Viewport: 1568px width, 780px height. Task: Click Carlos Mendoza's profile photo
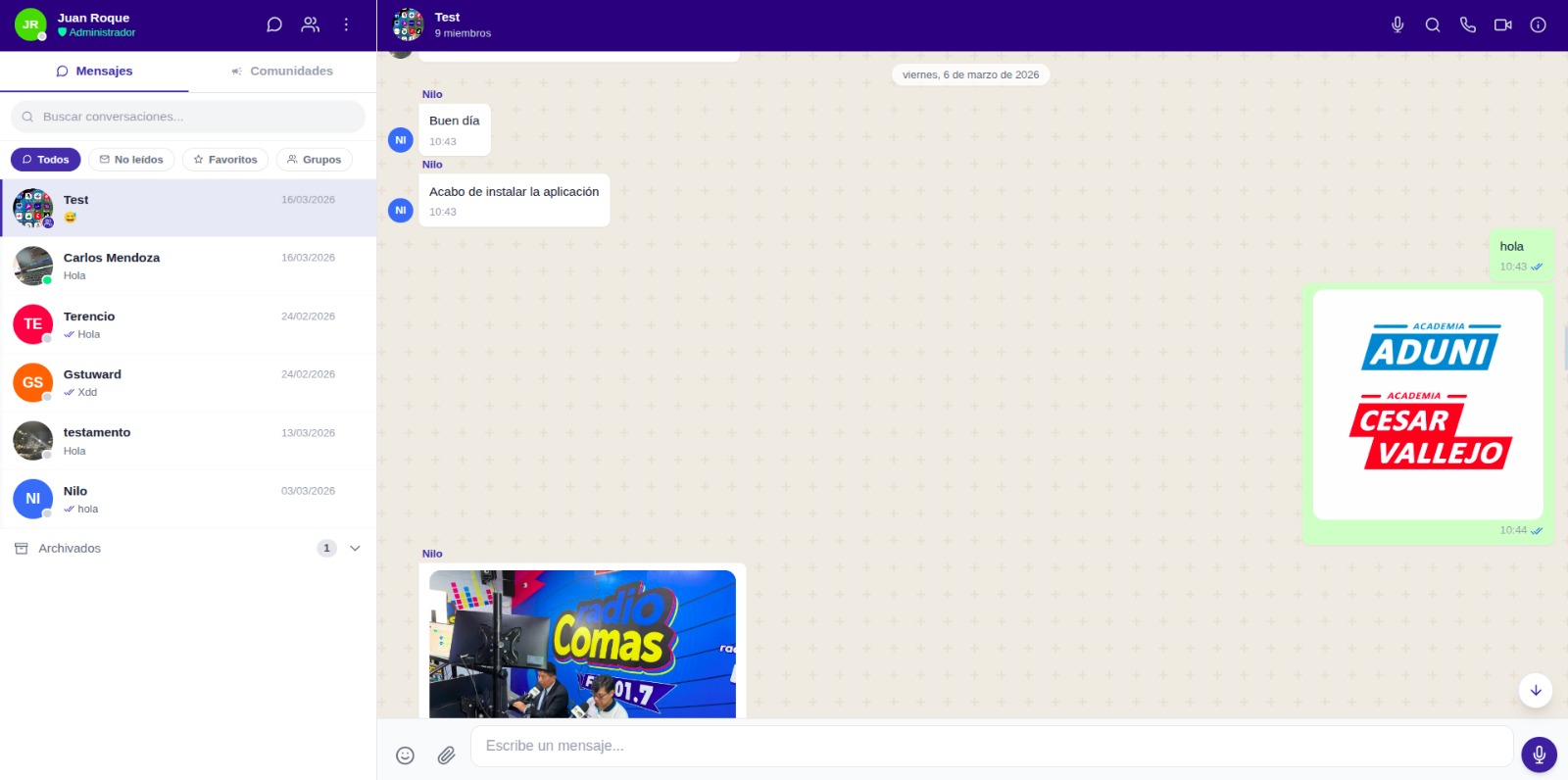32,266
